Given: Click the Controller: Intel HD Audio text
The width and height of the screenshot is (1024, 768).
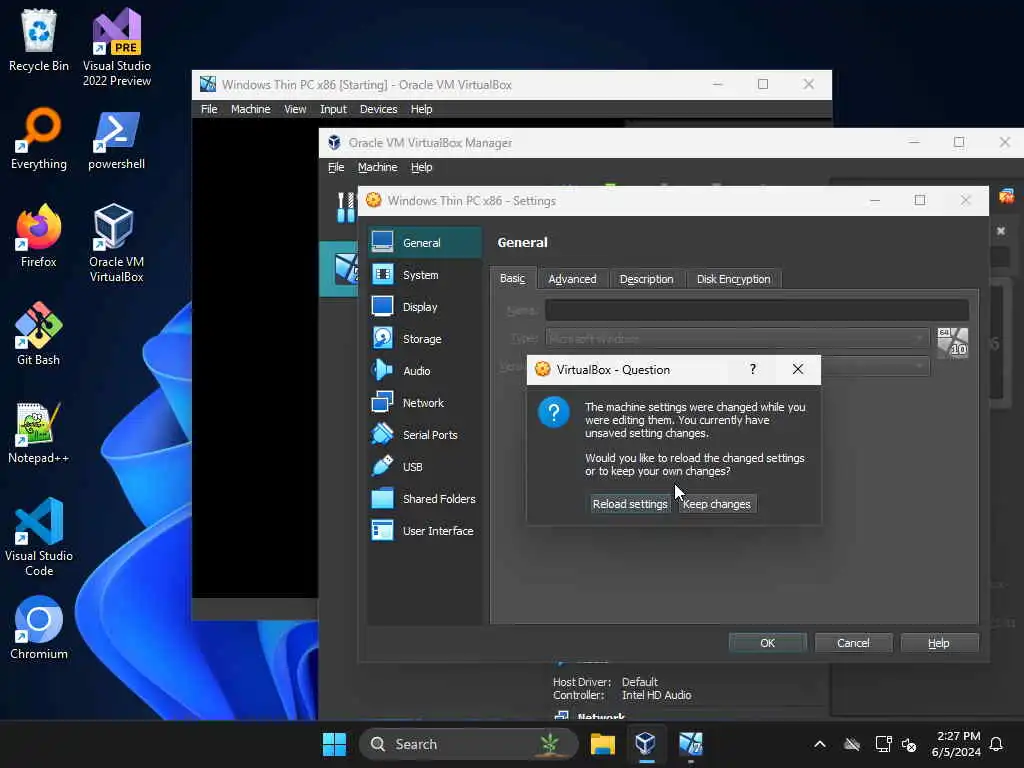Looking at the screenshot, I should 622,695.
